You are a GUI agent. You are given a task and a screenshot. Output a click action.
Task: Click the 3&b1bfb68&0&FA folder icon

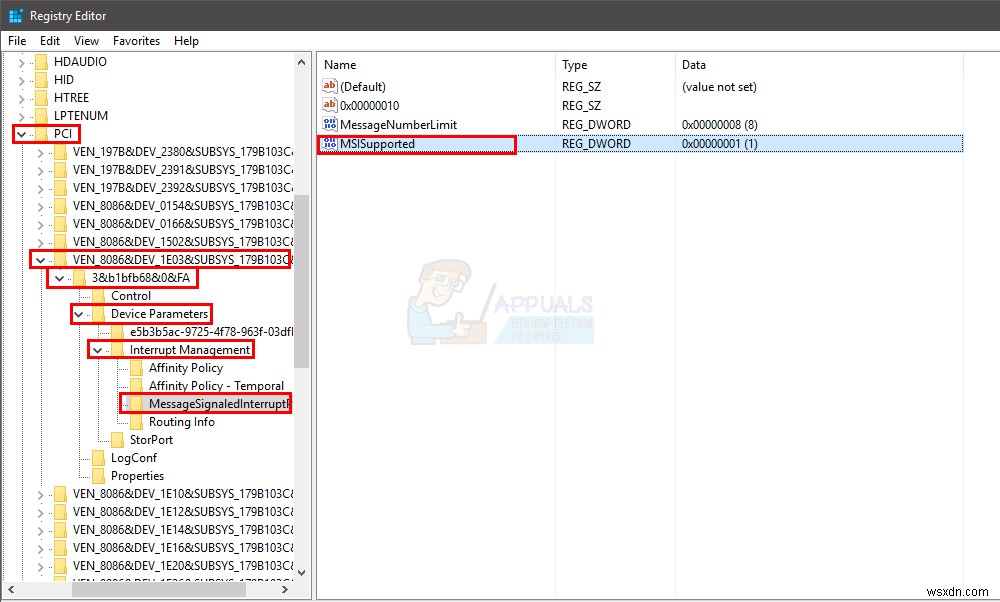click(80, 278)
